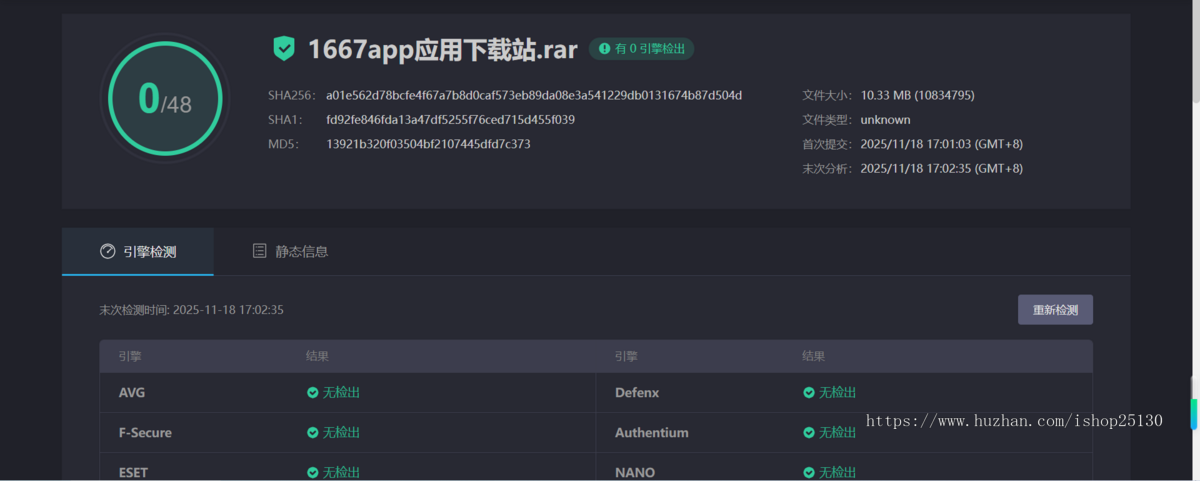Click the file title 1667app应用下载站.rar
Screen dimensions: 1200x481
[x=443, y=48]
